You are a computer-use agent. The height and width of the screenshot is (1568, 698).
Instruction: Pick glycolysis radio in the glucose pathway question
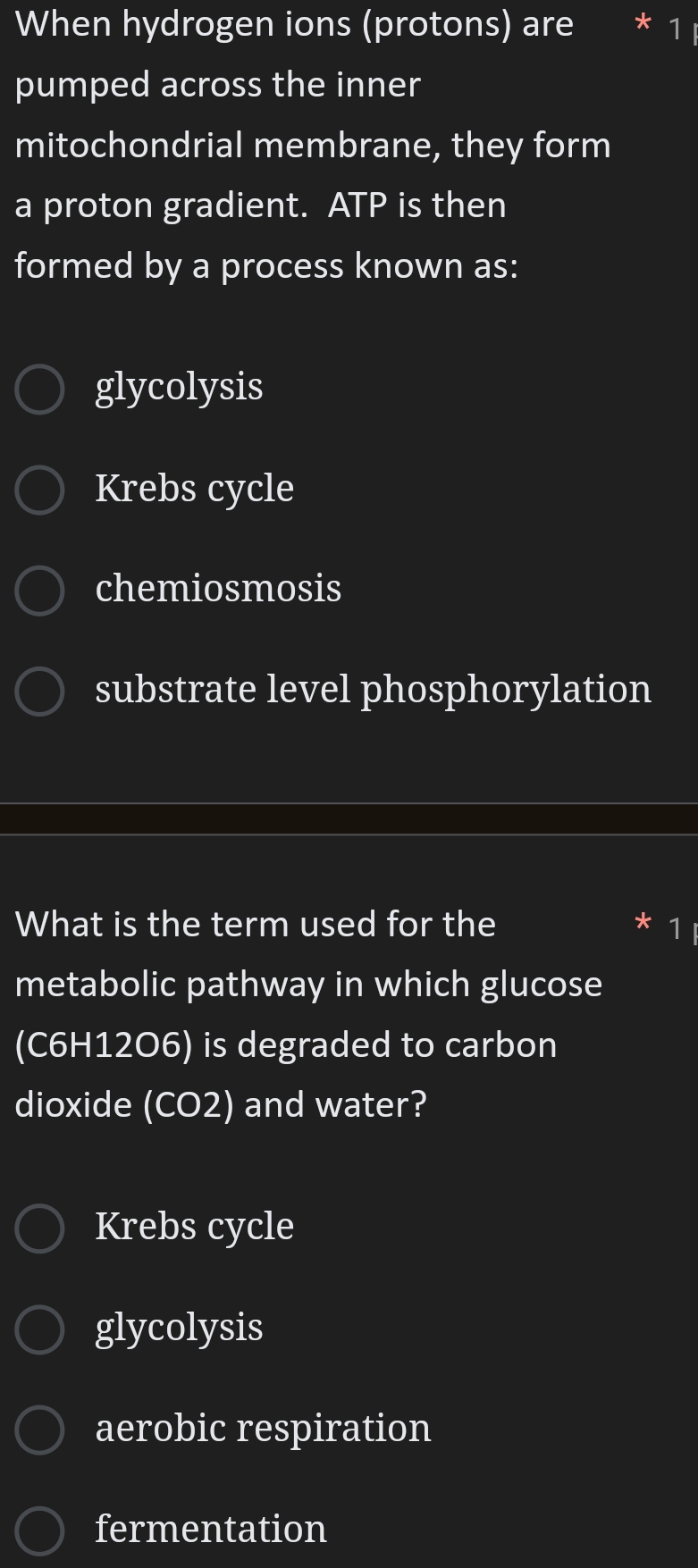point(39,1329)
